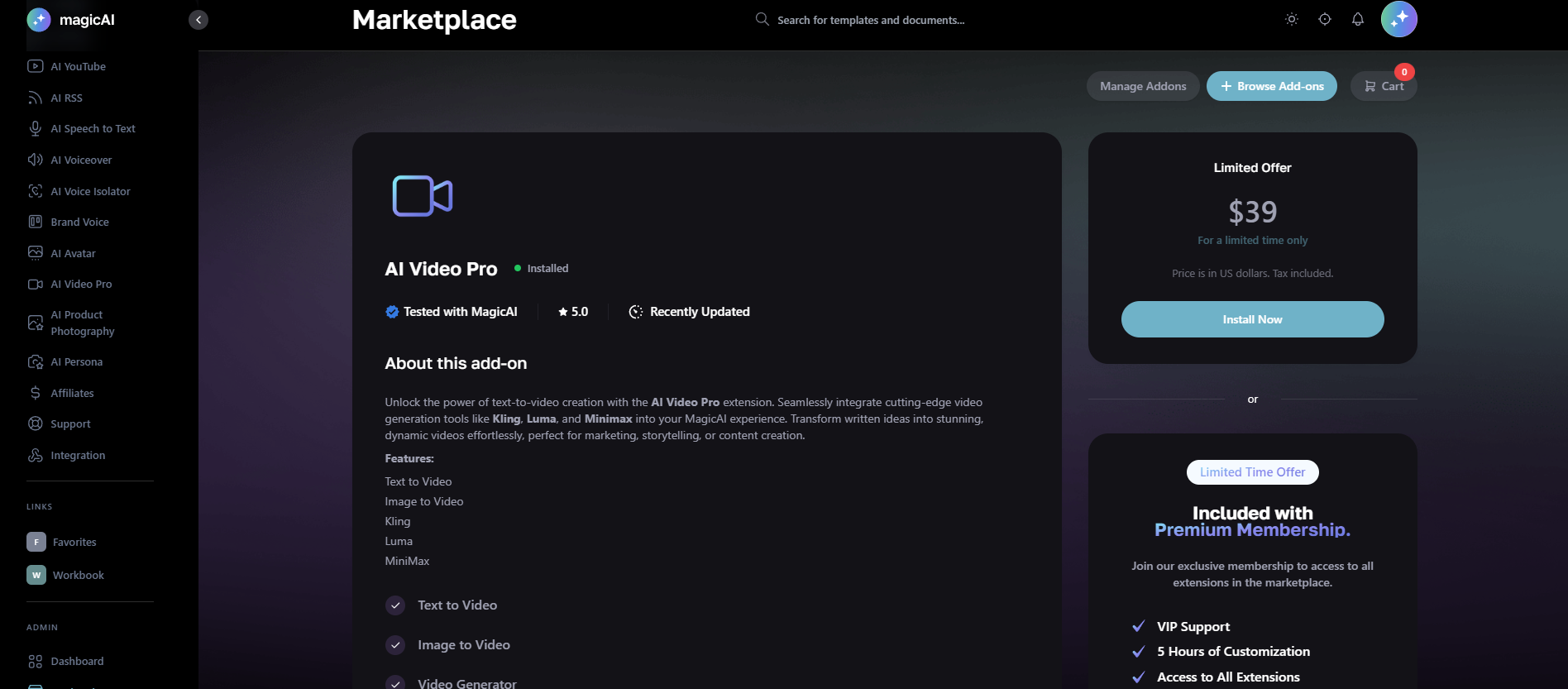Open AI YouTube in the sidebar
Image resolution: width=1568 pixels, height=689 pixels.
tap(78, 66)
